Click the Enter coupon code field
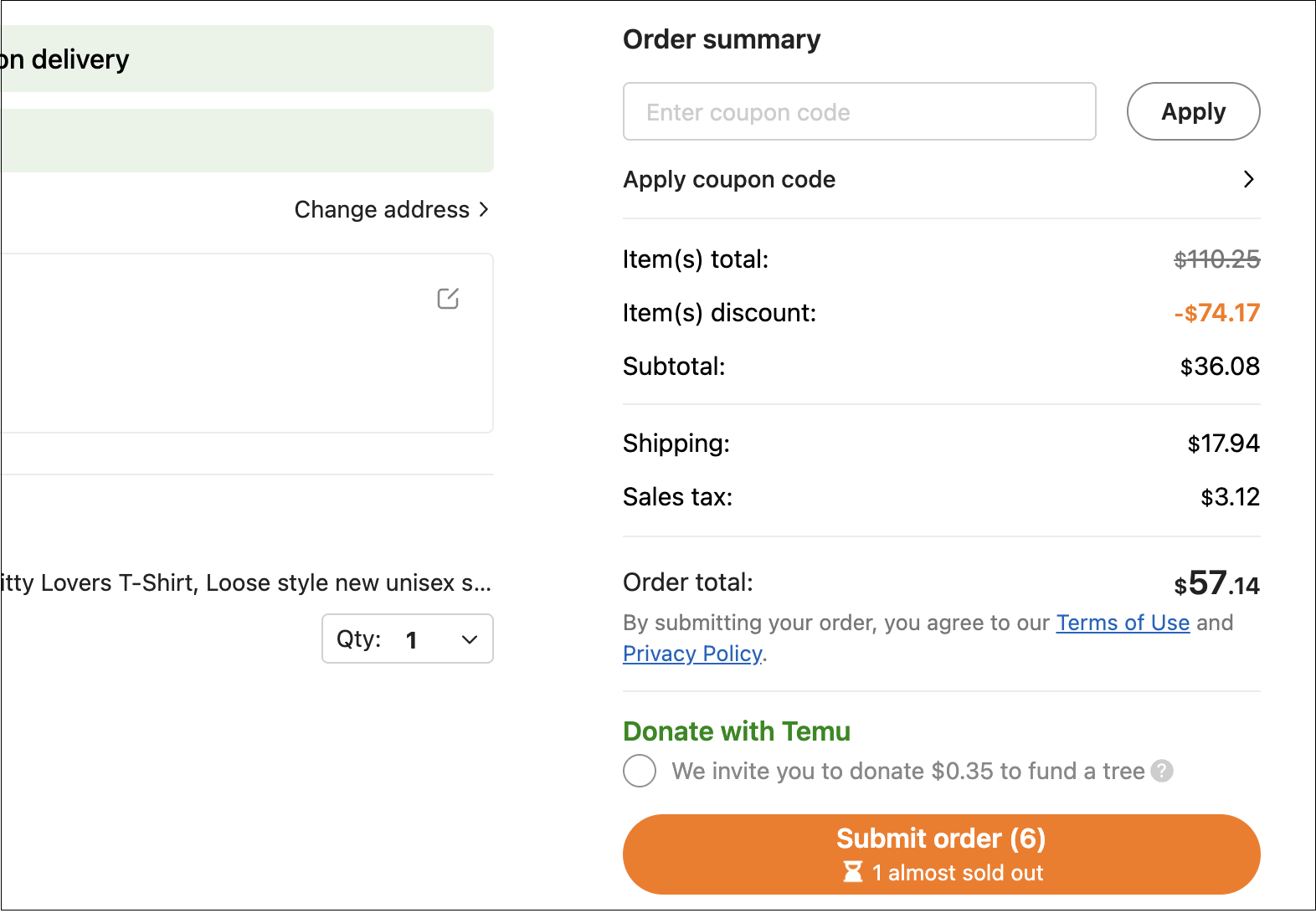This screenshot has height=913, width=1316. pos(859,111)
